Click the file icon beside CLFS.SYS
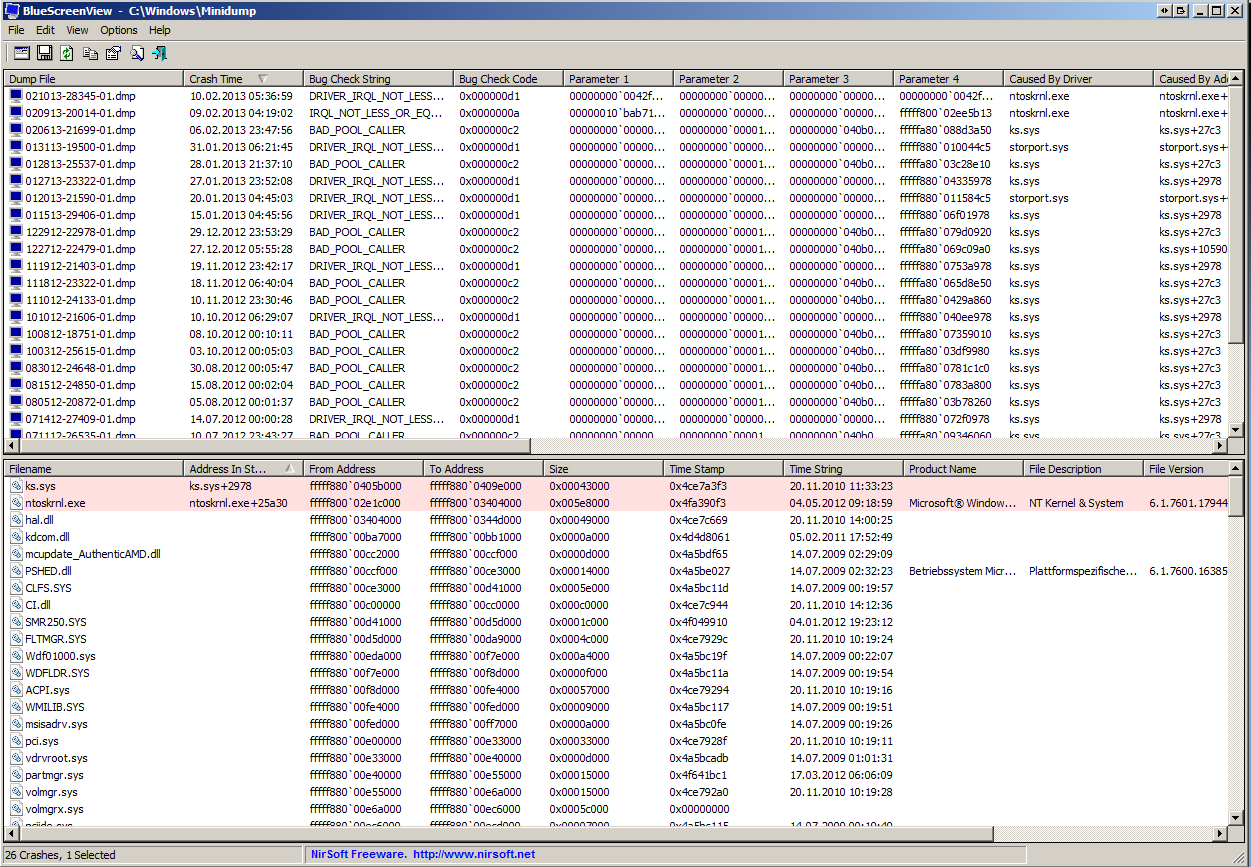This screenshot has height=867, width=1251. pos(16,588)
